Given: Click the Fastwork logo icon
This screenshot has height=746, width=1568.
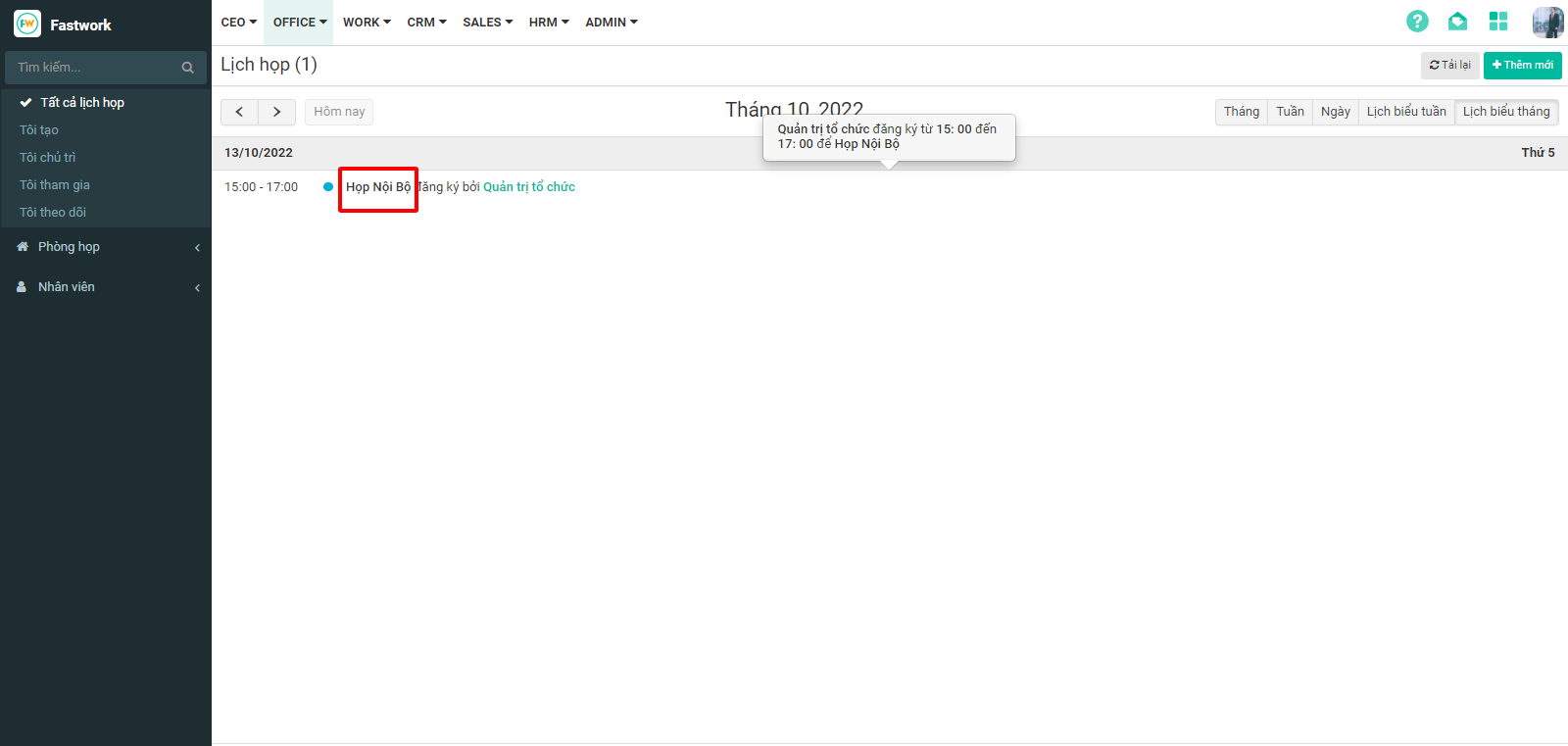Looking at the screenshot, I should tap(27, 24).
